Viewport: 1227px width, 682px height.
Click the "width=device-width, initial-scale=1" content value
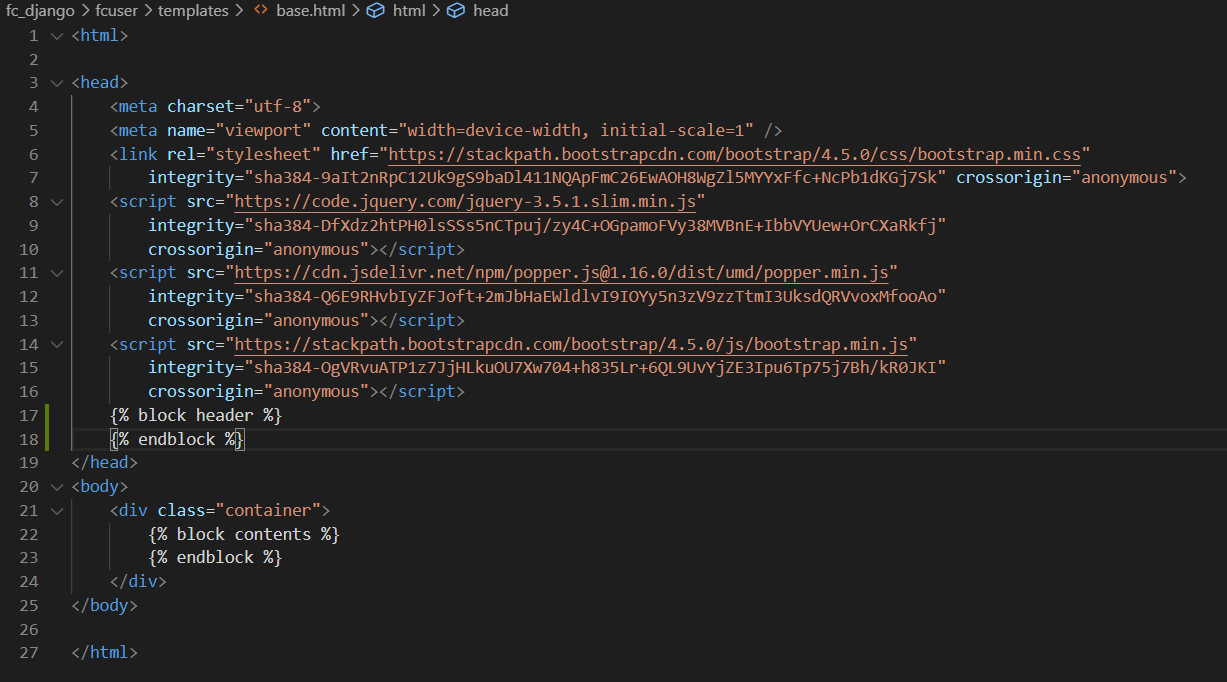tap(575, 130)
